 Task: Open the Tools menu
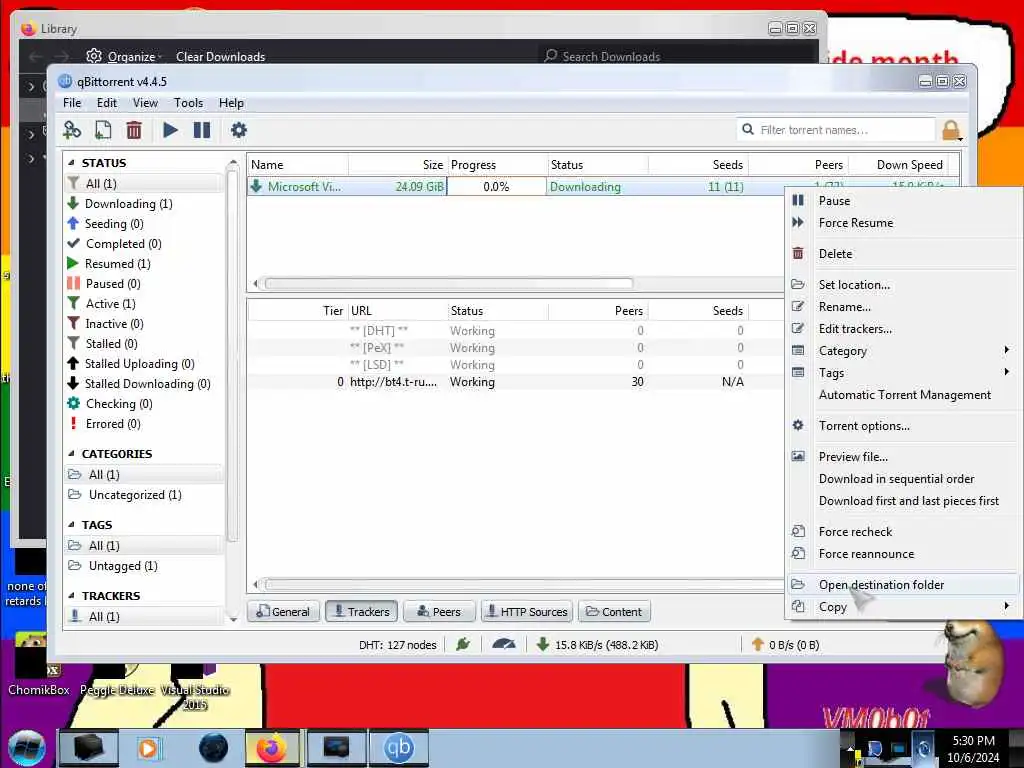click(188, 103)
